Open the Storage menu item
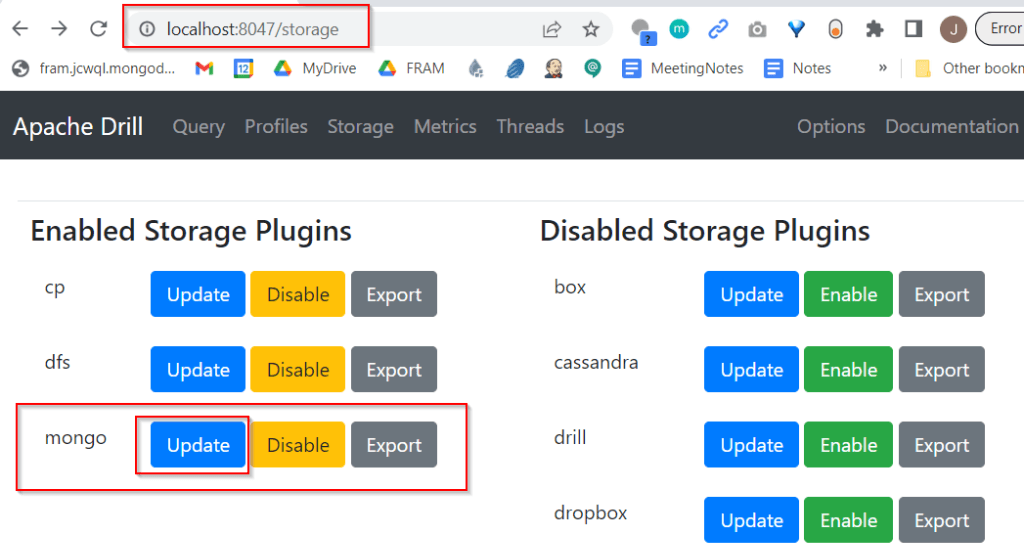 click(x=360, y=126)
